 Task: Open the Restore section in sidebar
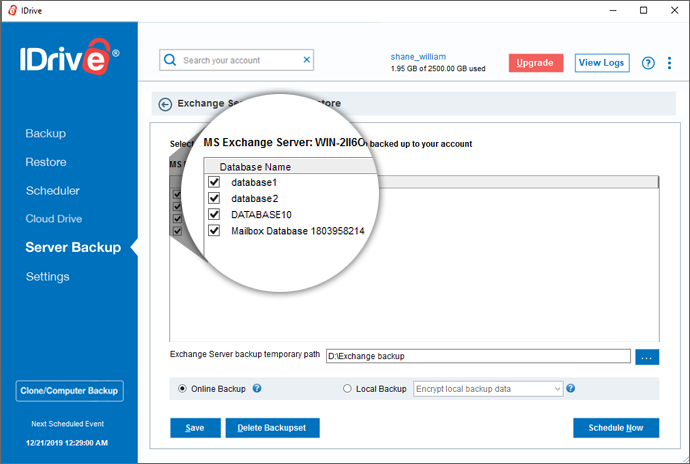click(46, 162)
